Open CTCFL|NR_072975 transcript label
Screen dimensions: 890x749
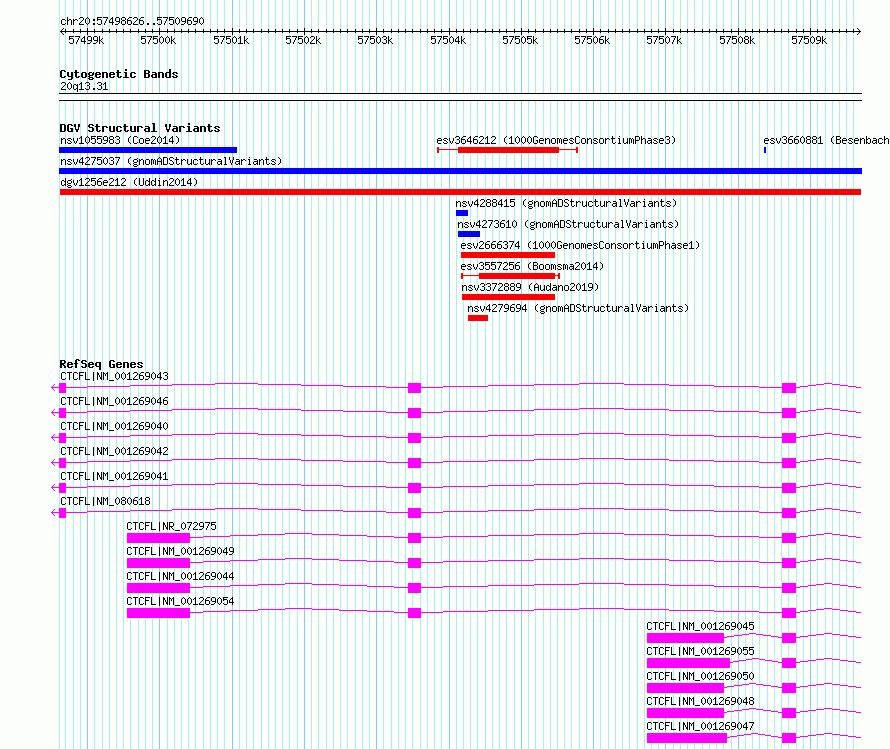[x=171, y=526]
